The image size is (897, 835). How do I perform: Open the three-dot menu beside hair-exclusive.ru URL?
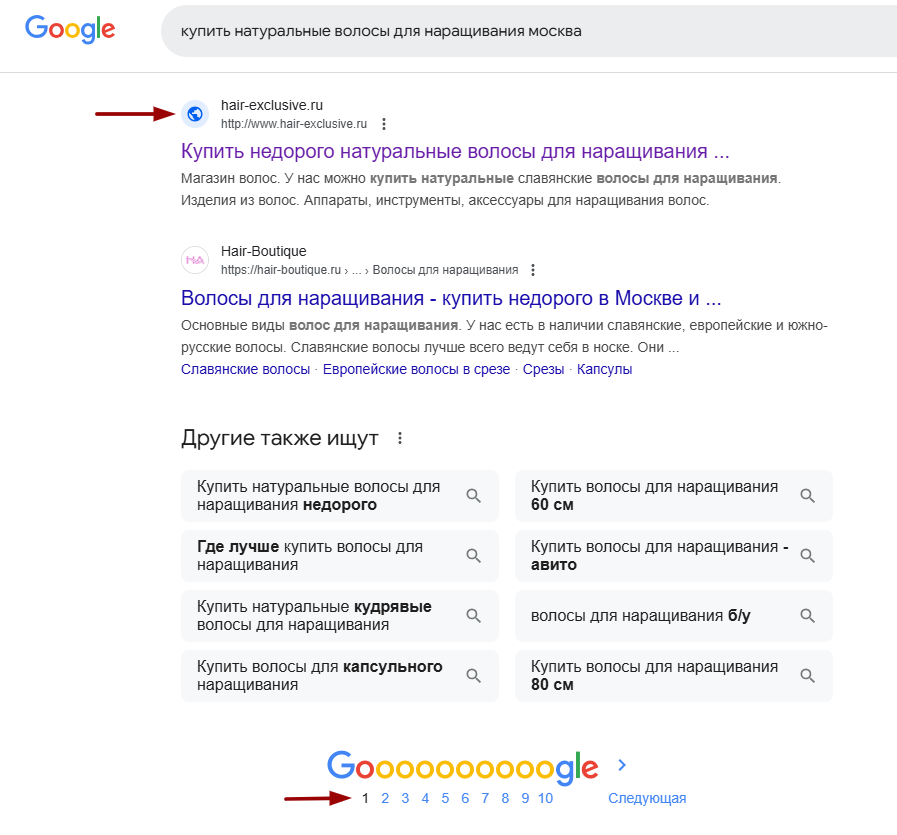[x=384, y=124]
